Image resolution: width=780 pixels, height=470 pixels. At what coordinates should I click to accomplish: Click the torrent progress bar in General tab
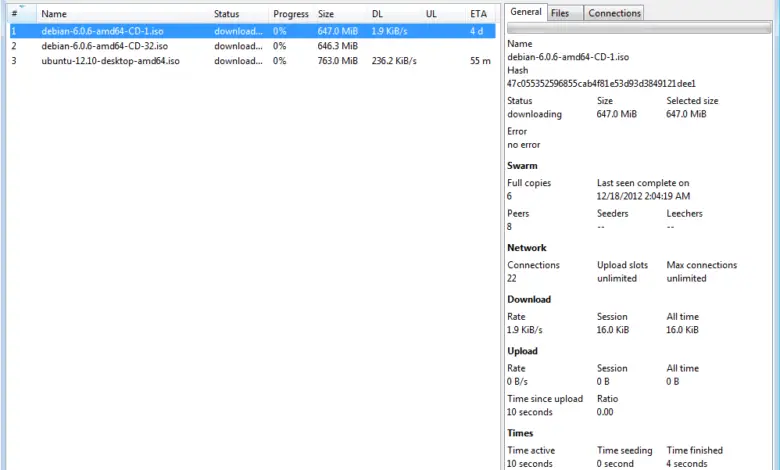click(x=639, y=28)
